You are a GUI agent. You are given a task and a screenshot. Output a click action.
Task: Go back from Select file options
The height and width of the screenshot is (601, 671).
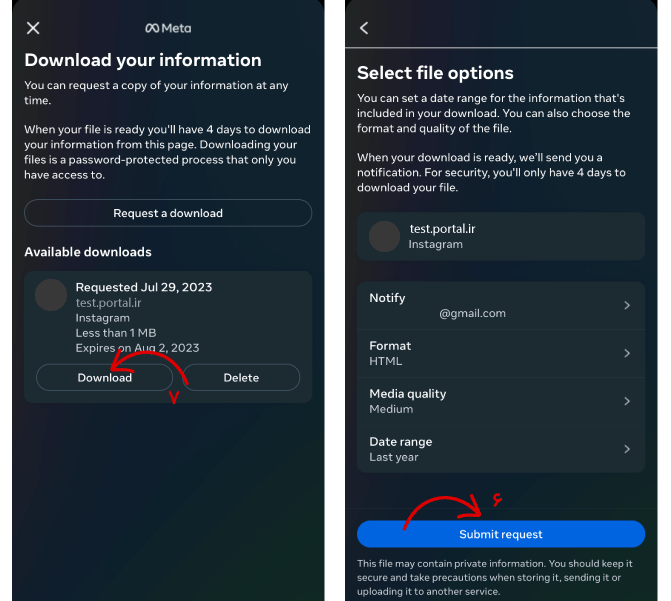364,28
